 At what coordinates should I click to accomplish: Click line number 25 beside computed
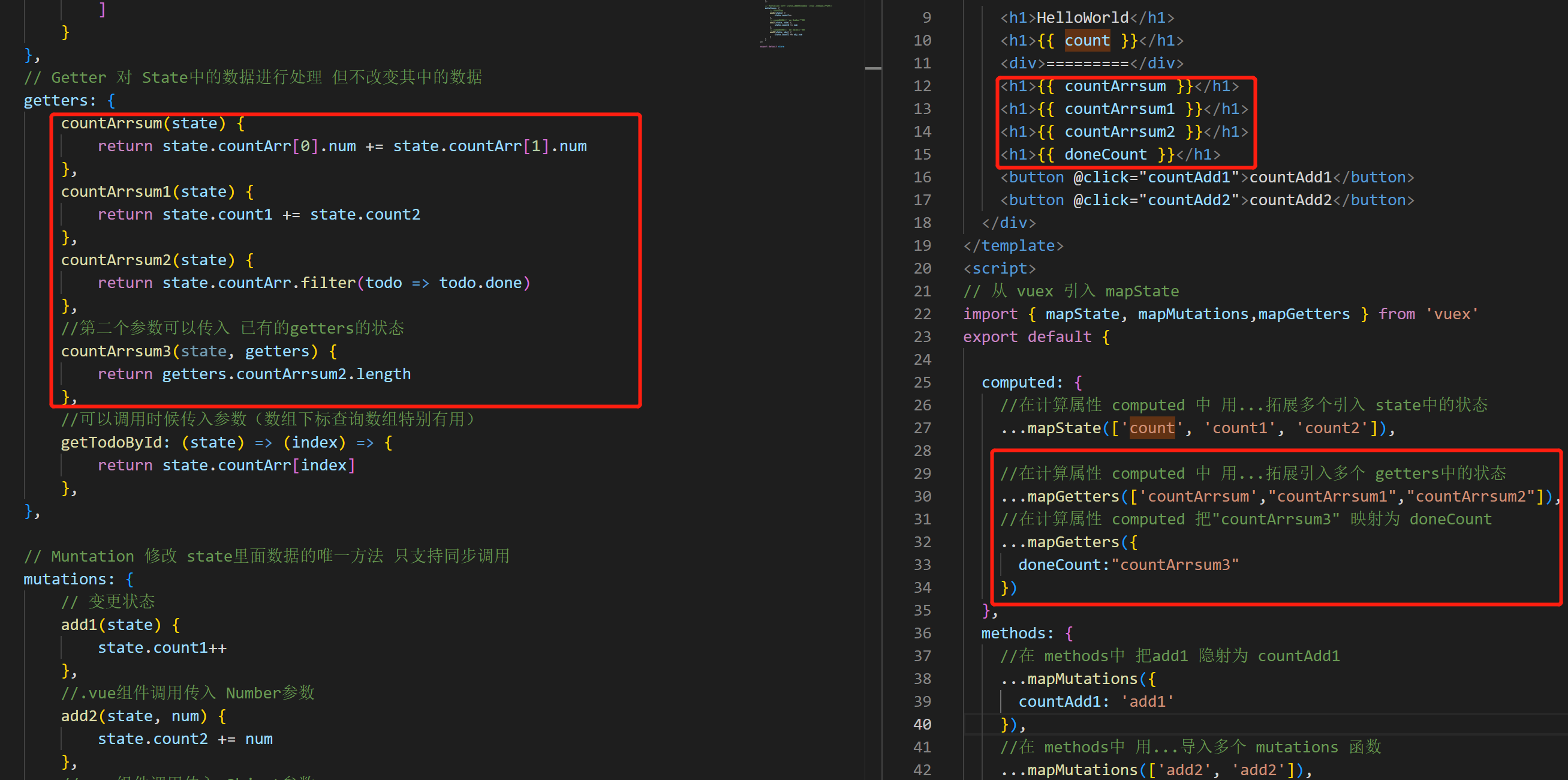[922, 382]
